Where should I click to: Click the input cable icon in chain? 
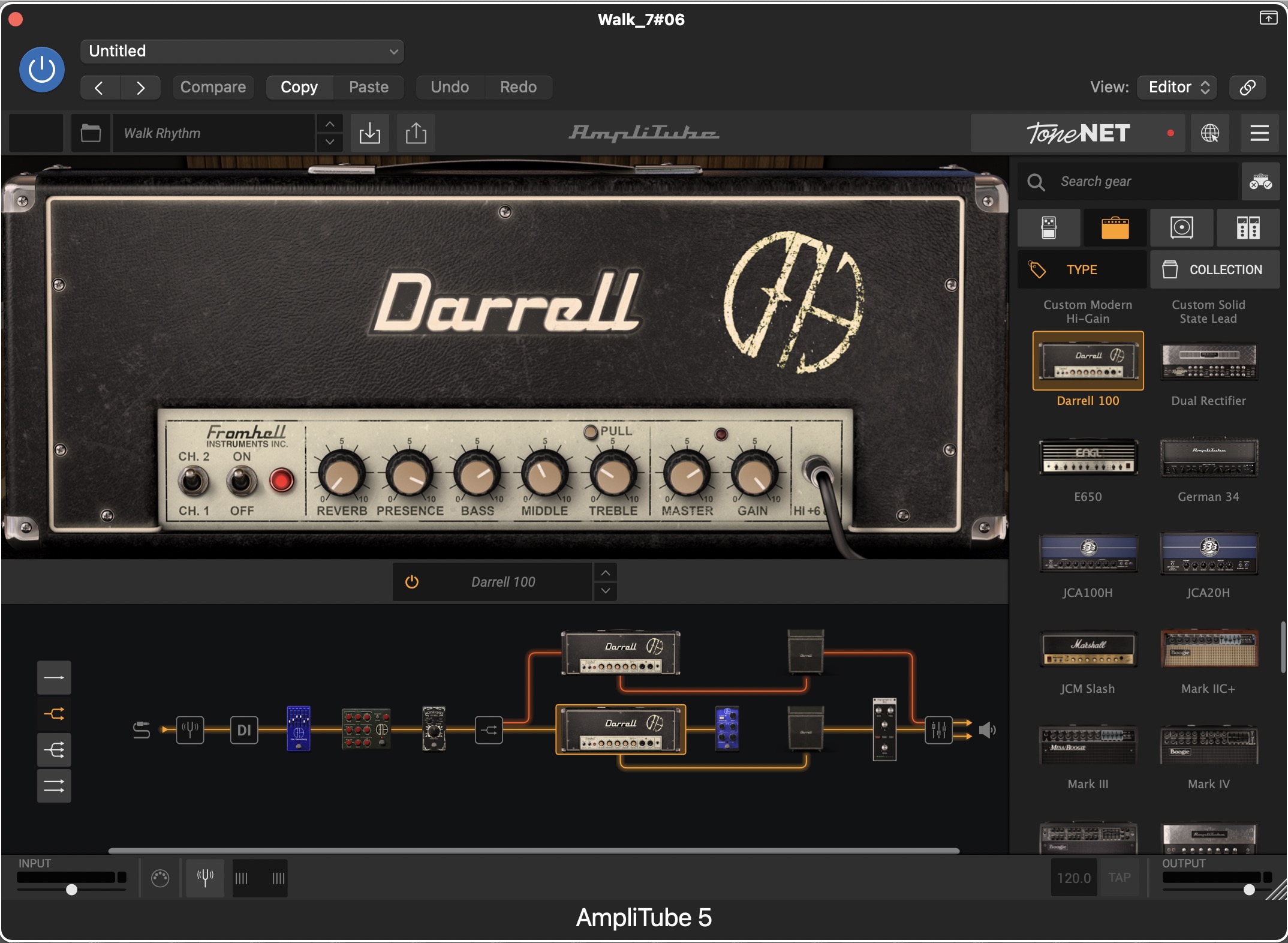(x=142, y=730)
